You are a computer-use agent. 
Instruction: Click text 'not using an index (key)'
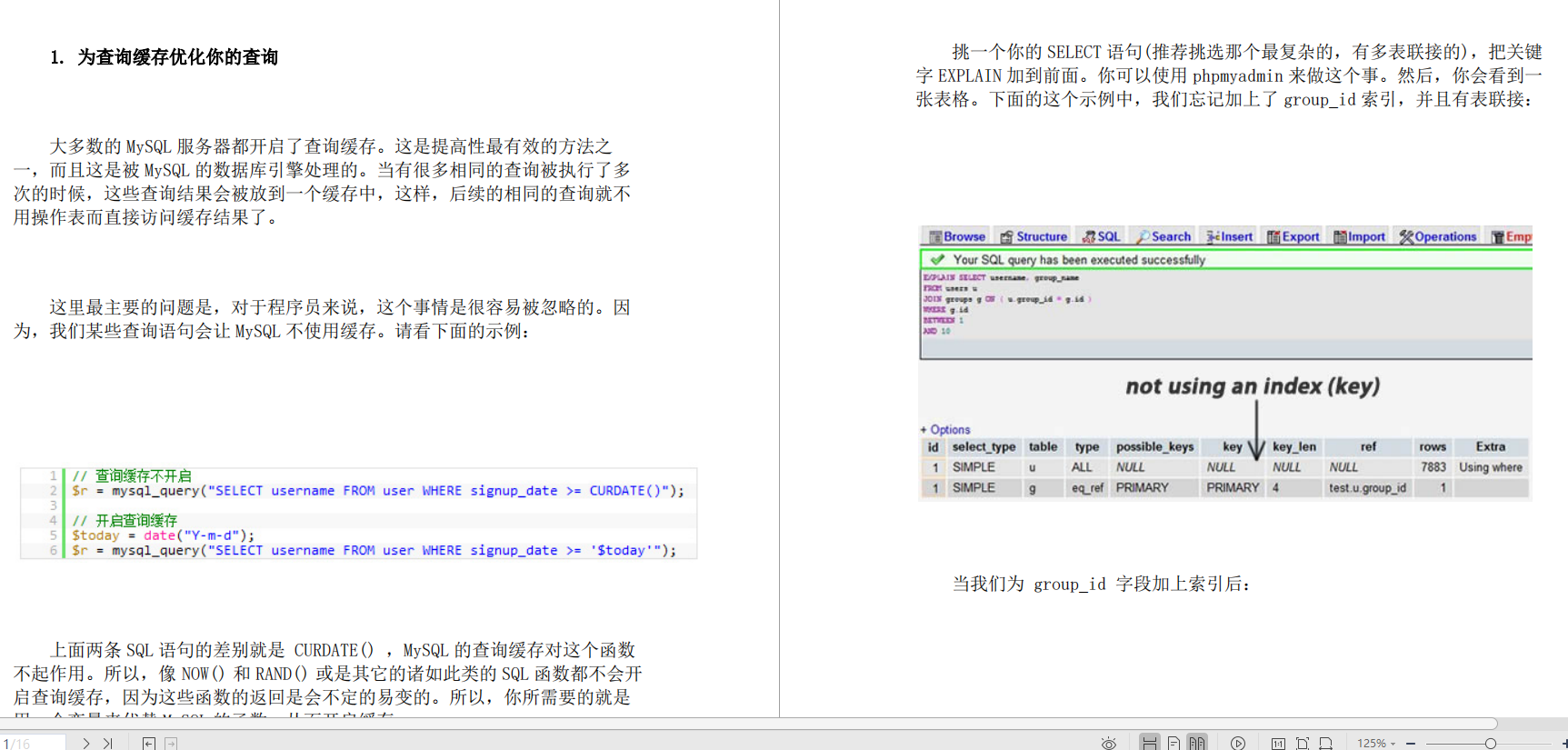tap(1253, 386)
